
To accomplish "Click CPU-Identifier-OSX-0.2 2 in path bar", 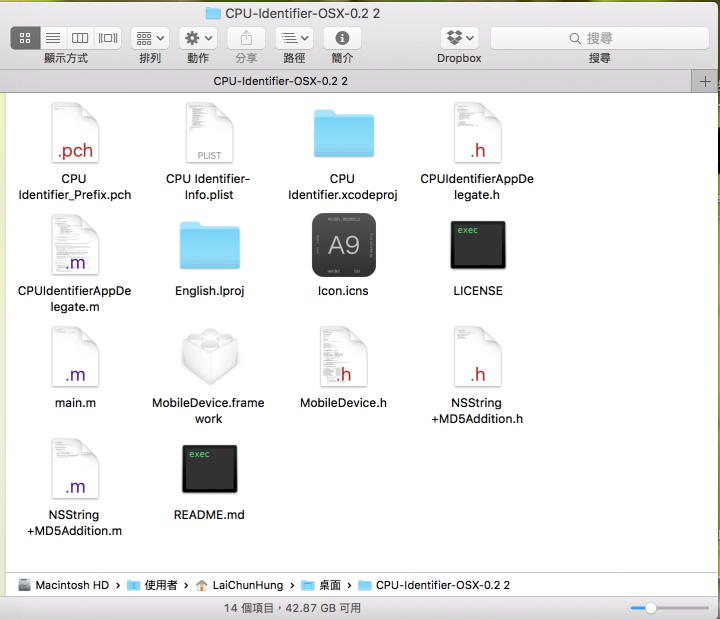I will [434, 585].
